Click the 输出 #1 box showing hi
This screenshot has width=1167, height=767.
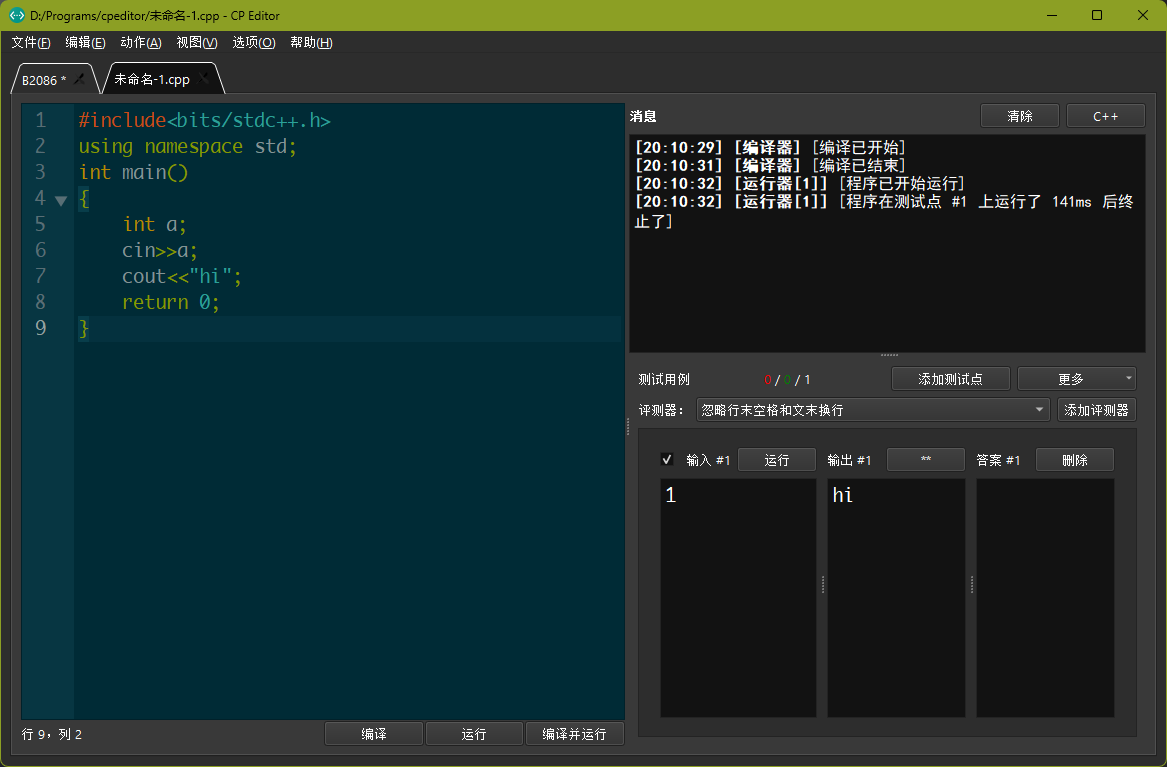click(x=896, y=597)
